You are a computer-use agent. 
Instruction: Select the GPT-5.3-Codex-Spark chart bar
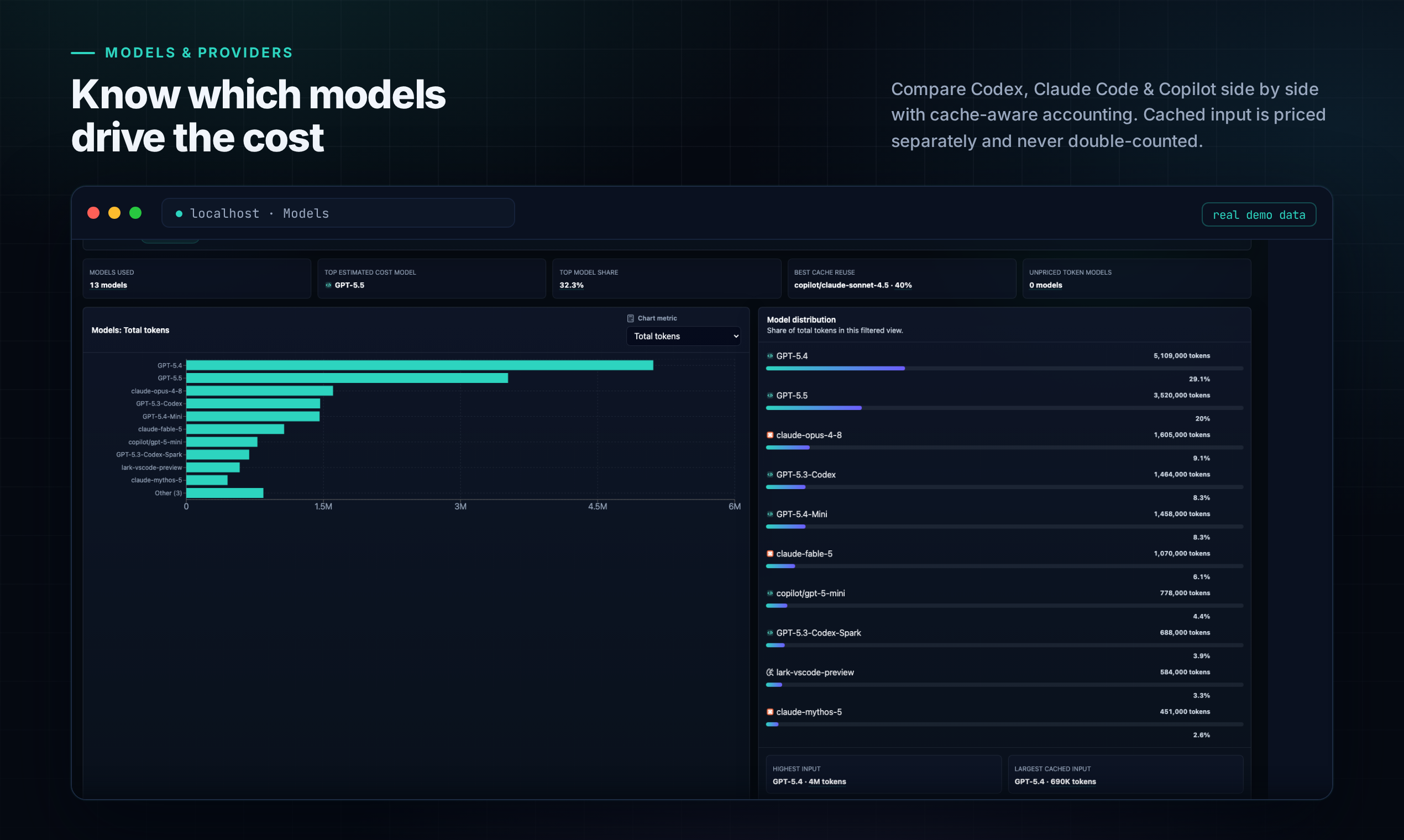tap(217, 454)
